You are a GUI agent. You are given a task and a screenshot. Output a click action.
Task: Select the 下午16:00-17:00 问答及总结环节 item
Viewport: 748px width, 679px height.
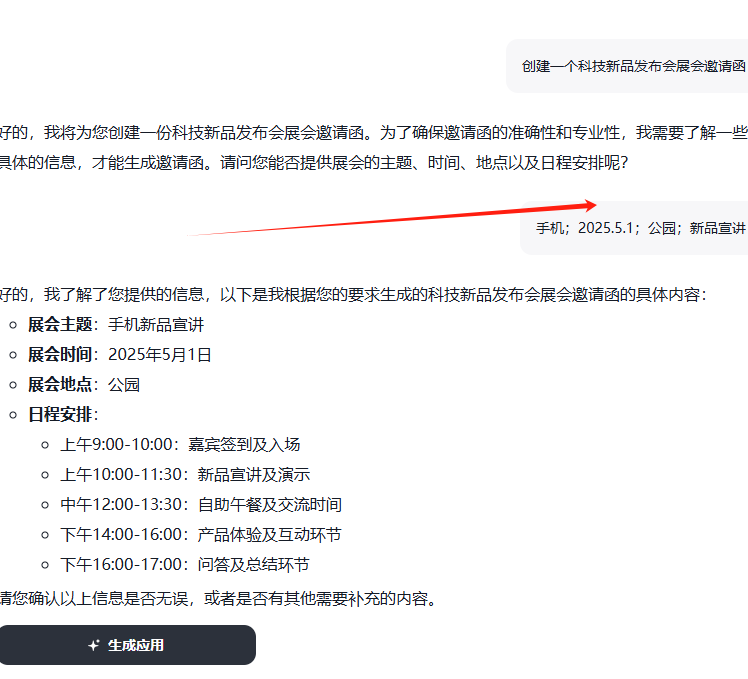click(x=185, y=565)
